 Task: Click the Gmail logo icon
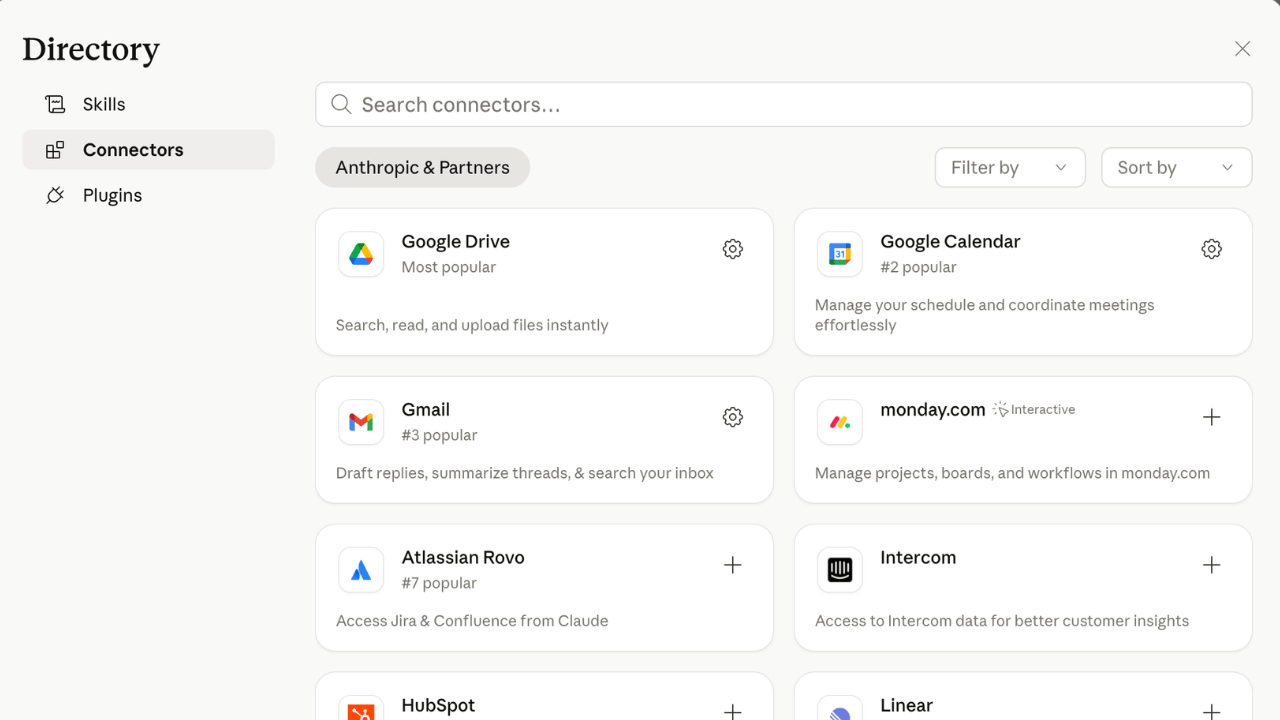click(361, 422)
